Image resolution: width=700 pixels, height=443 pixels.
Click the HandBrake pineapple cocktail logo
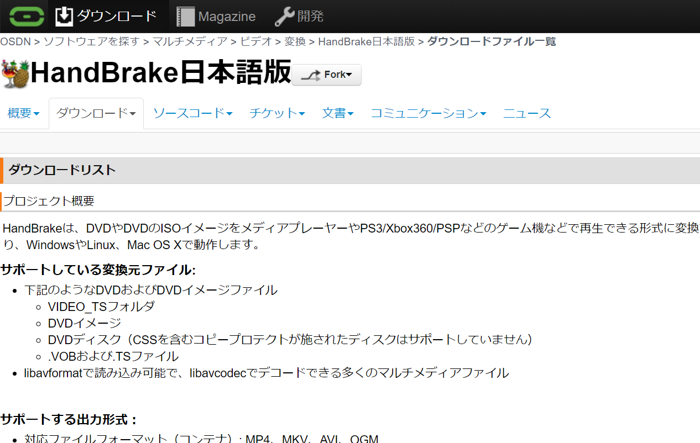click(x=15, y=74)
